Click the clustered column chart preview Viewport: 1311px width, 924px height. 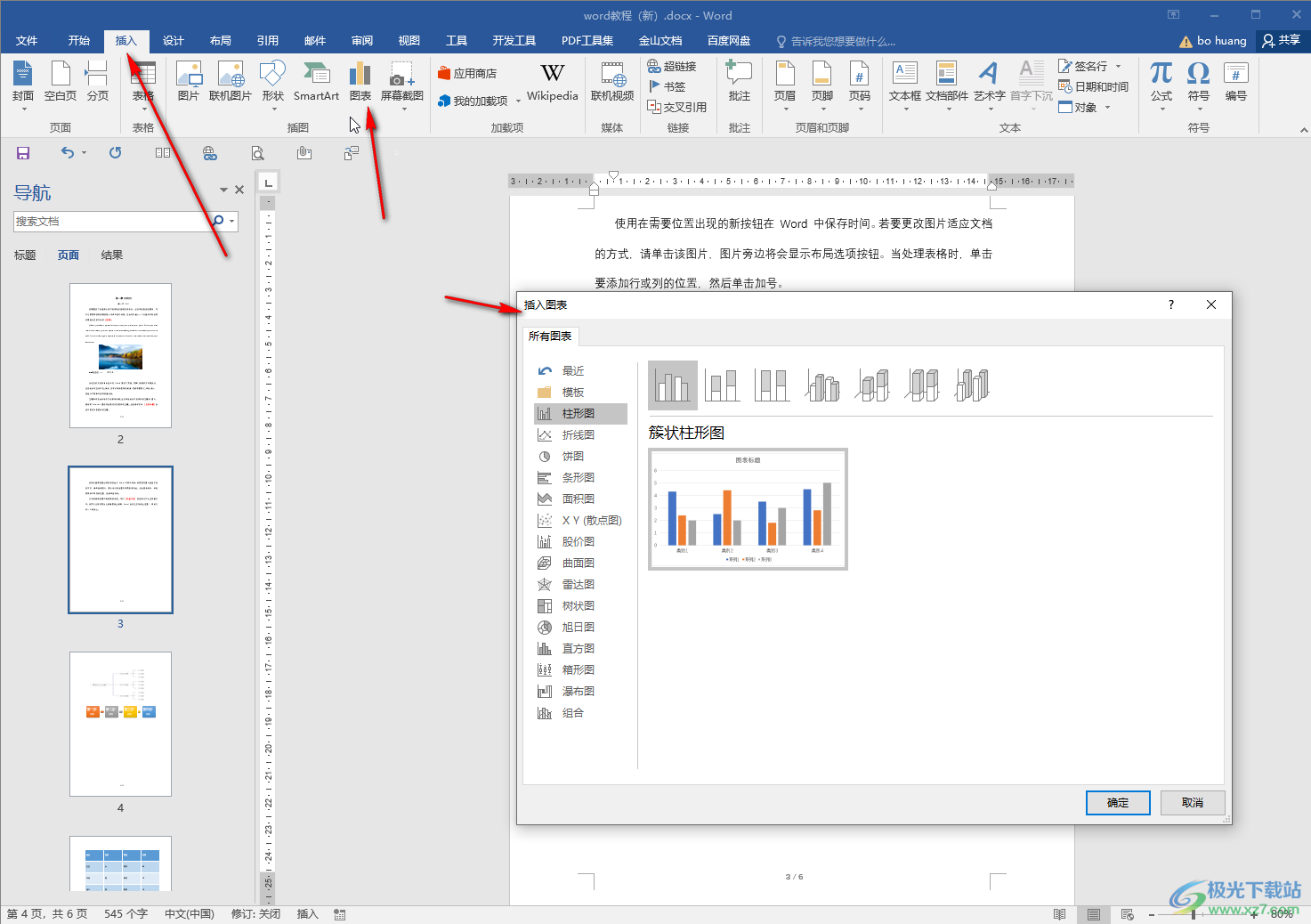748,509
